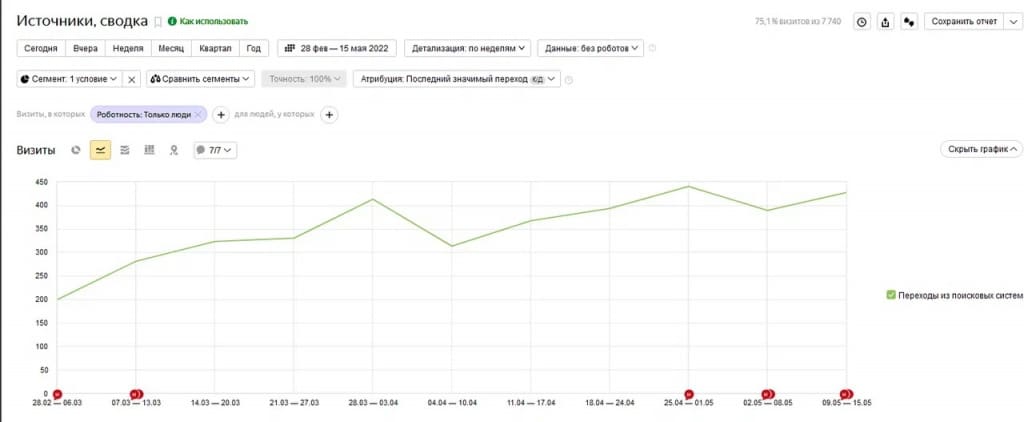Switch period to Месяц
This screenshot has height=422, width=1024.
point(171,48)
